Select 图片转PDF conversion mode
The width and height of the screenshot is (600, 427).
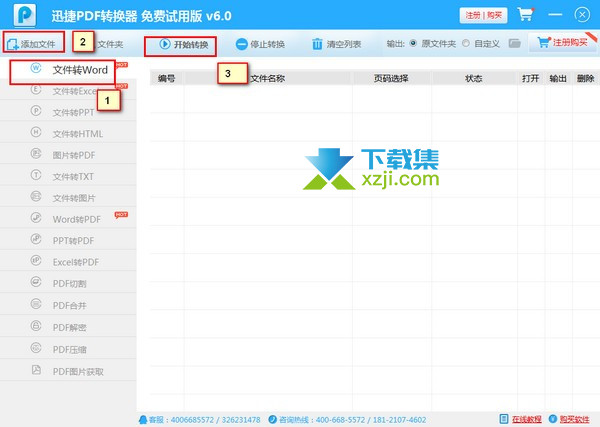(x=68, y=155)
